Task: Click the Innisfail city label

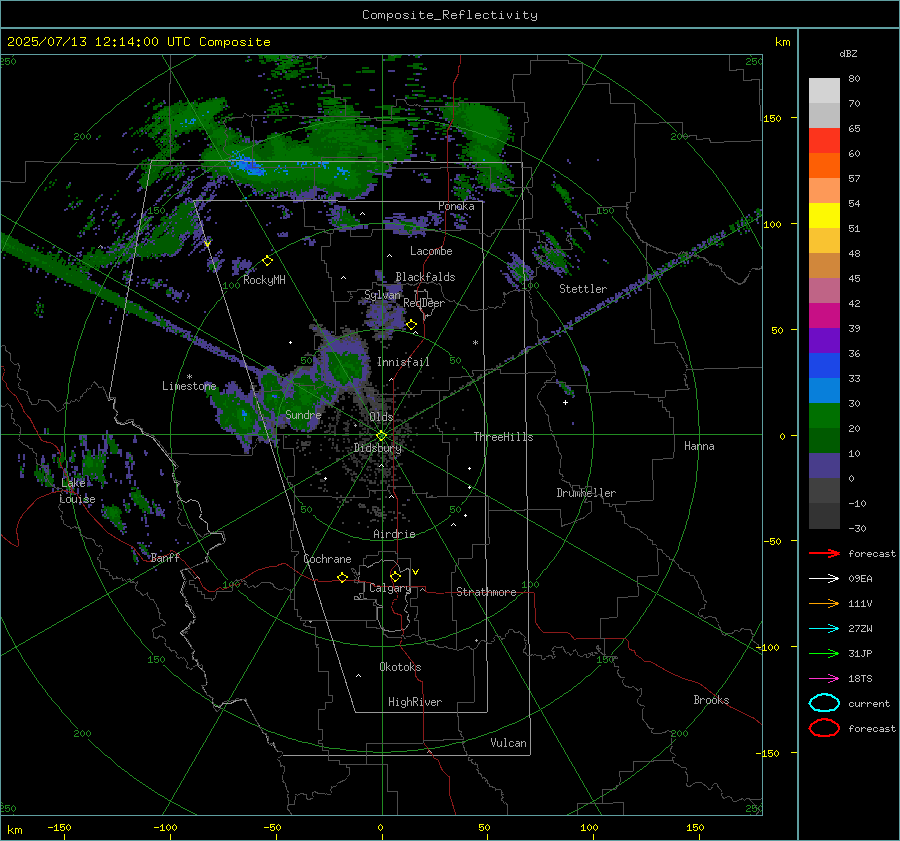Action: (x=403, y=362)
